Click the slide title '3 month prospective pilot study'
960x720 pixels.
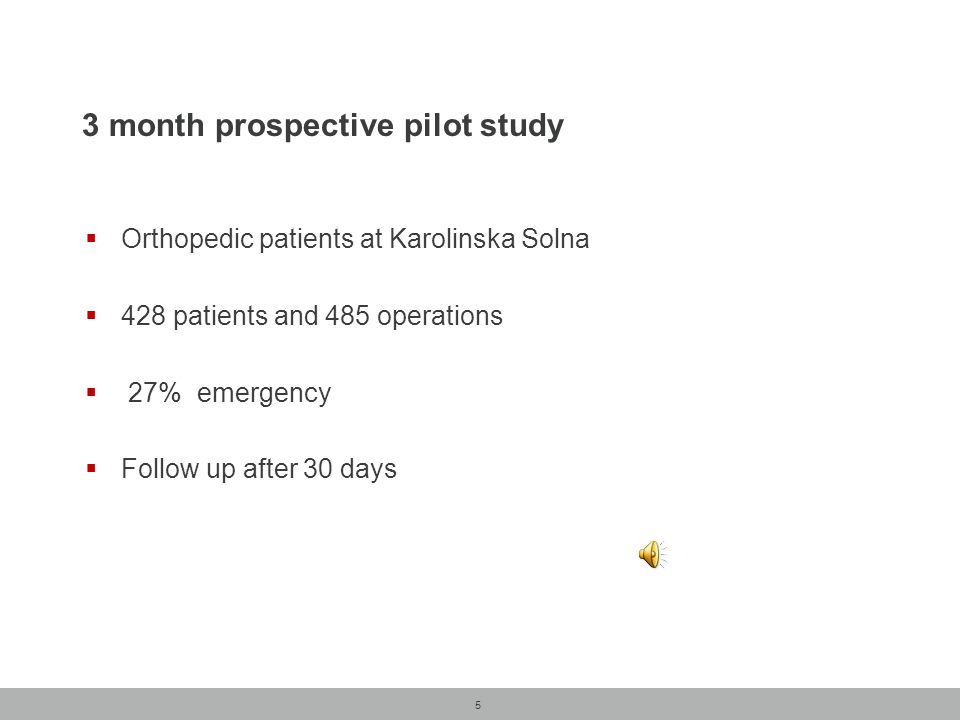pos(323,126)
